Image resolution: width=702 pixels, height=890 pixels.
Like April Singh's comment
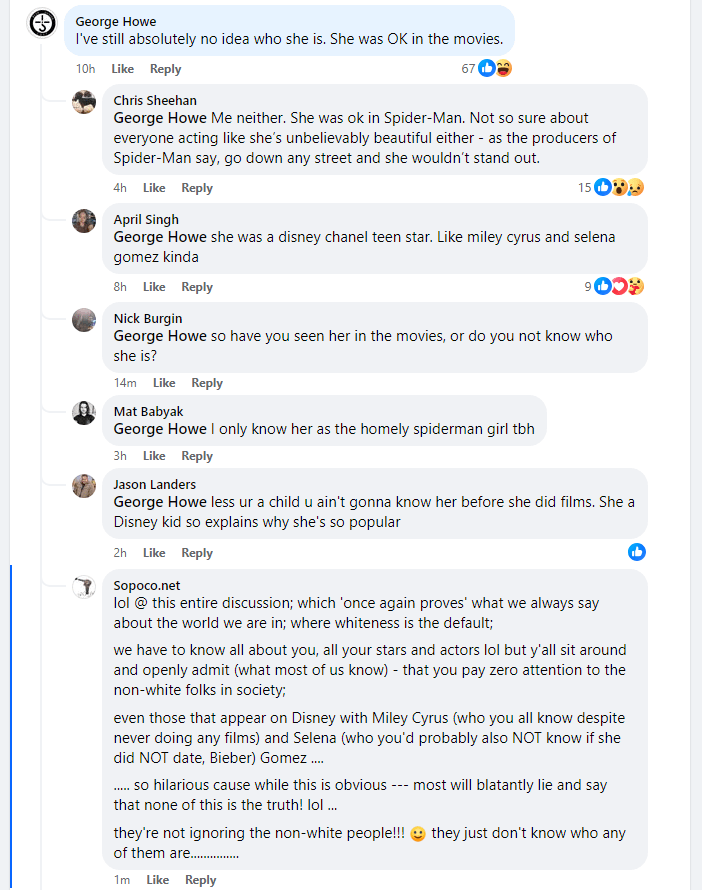[x=154, y=287]
